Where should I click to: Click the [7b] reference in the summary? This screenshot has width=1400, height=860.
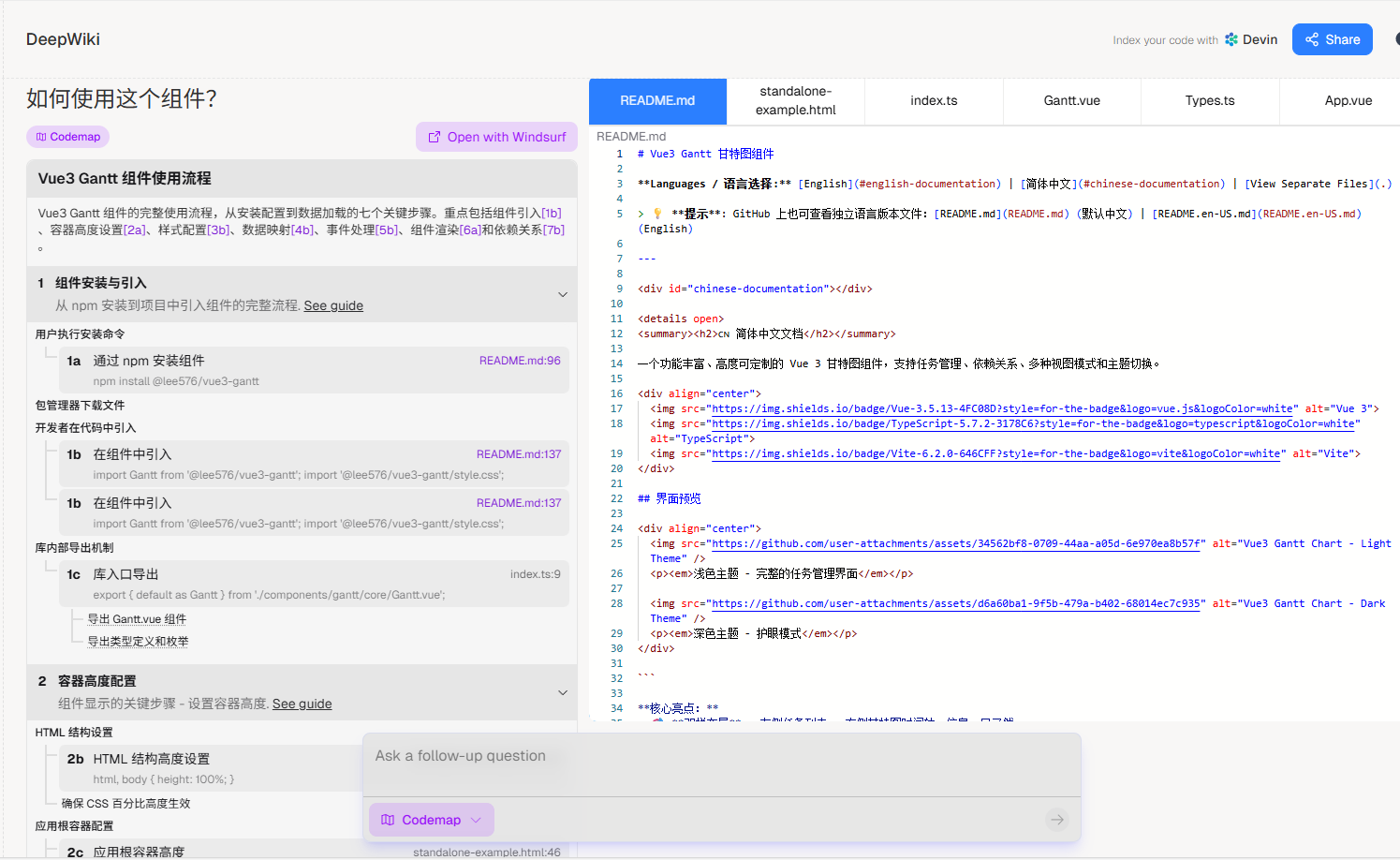coord(554,230)
